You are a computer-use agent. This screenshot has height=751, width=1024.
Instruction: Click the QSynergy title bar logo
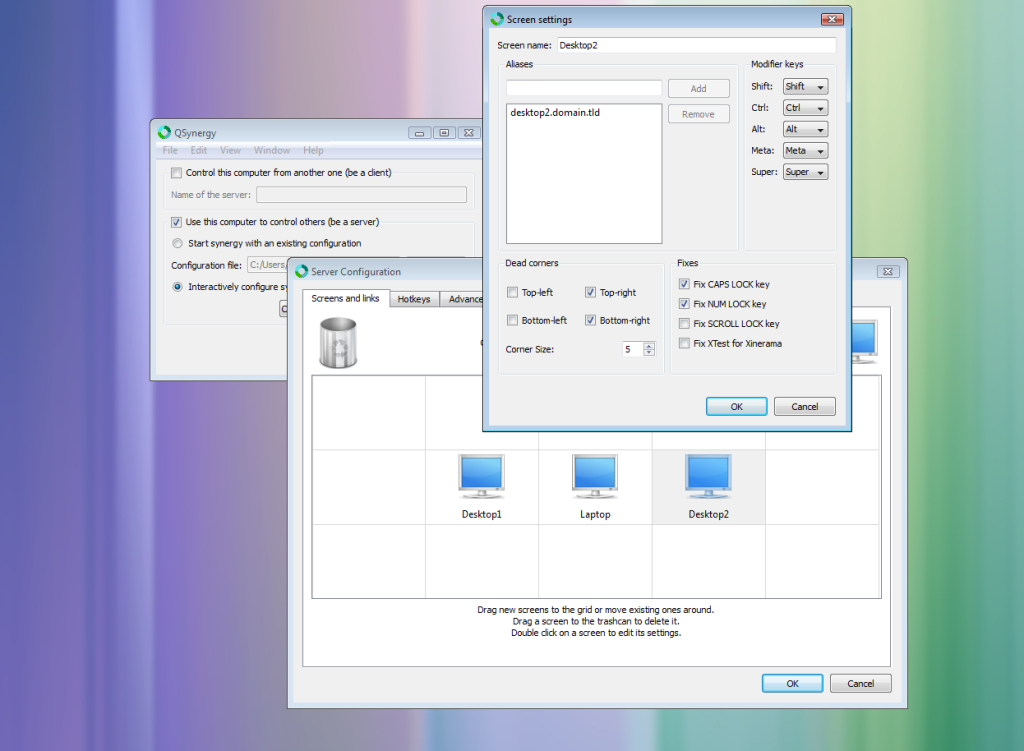(164, 133)
